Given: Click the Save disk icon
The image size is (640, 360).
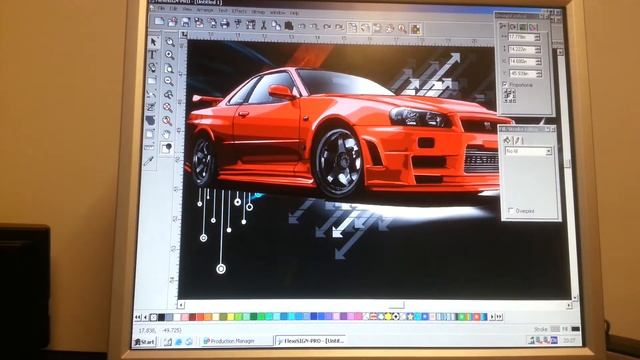Looking at the screenshot, I should [x=185, y=22].
